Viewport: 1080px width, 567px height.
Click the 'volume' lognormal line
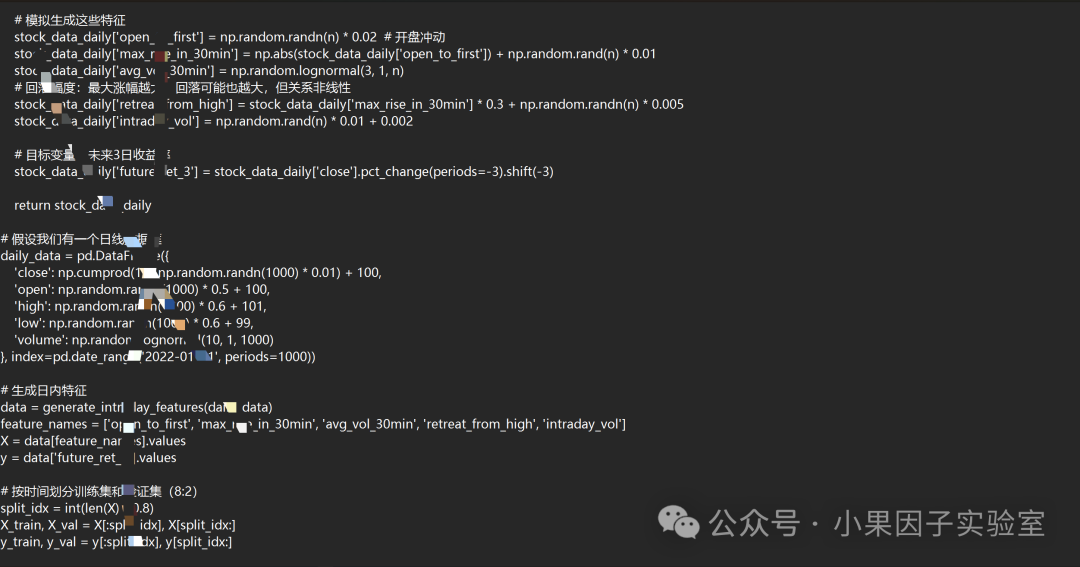pyautogui.click(x=144, y=340)
